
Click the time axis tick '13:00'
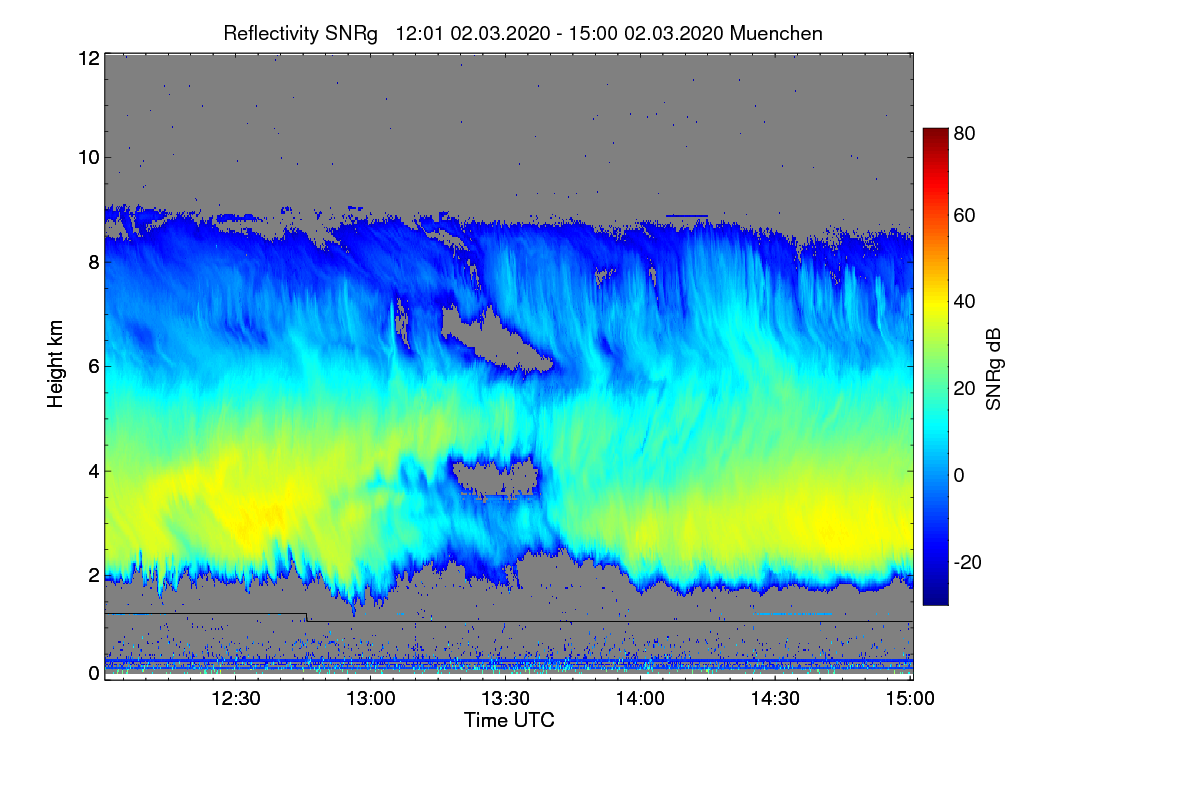tap(370, 699)
